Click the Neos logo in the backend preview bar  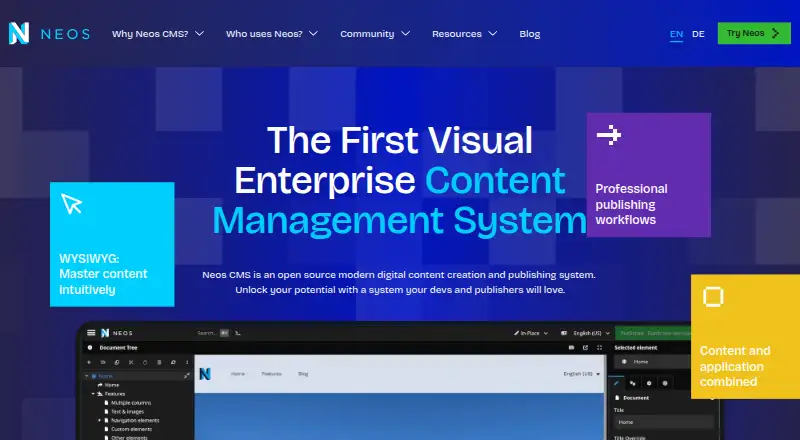coord(117,333)
